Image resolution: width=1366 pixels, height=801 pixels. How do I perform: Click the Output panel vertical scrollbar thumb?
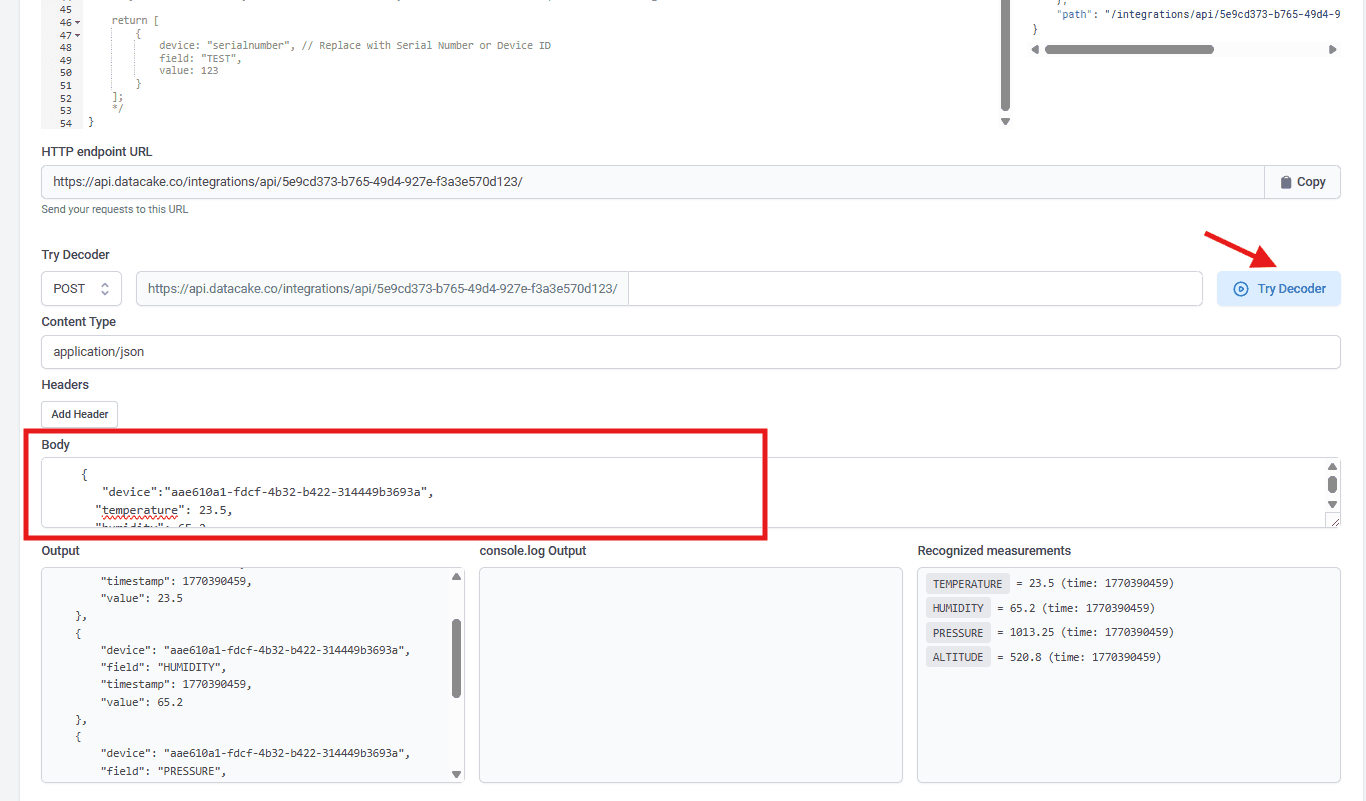457,657
